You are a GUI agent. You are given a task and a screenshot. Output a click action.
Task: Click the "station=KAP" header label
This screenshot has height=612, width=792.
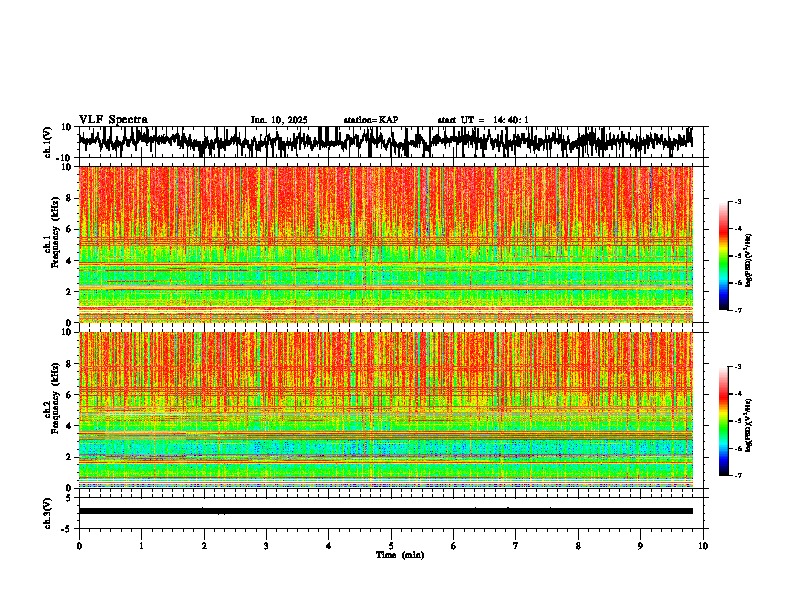tap(371, 120)
